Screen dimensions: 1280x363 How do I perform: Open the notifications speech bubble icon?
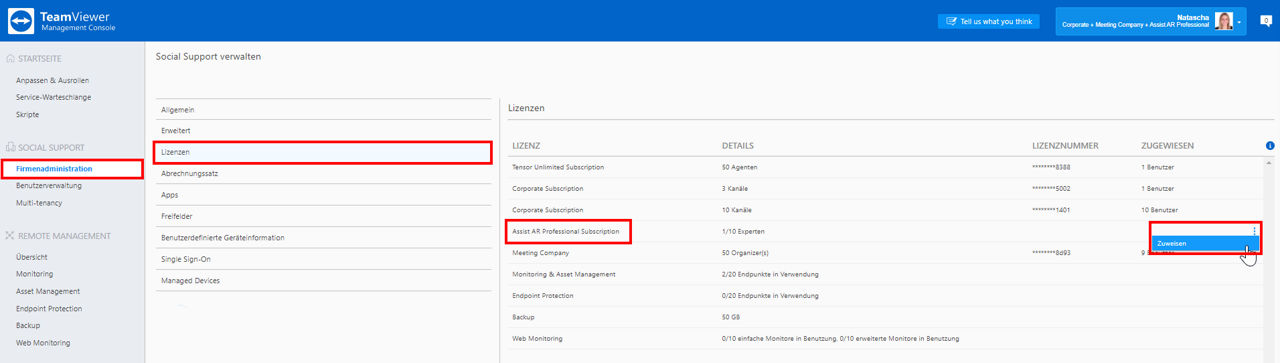click(1265, 21)
